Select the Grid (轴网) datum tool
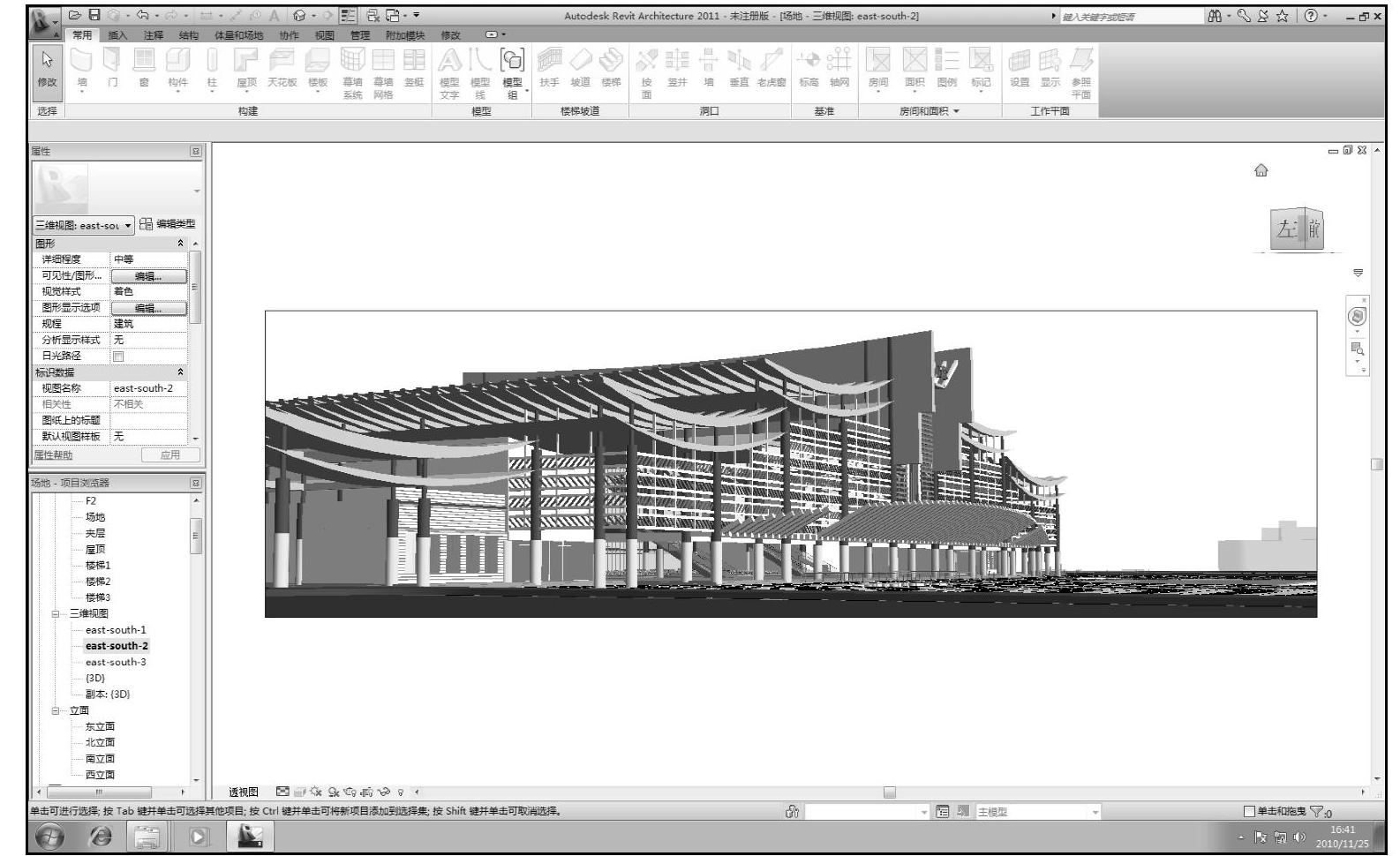Viewport: 1400px width, 856px height. tap(839, 69)
